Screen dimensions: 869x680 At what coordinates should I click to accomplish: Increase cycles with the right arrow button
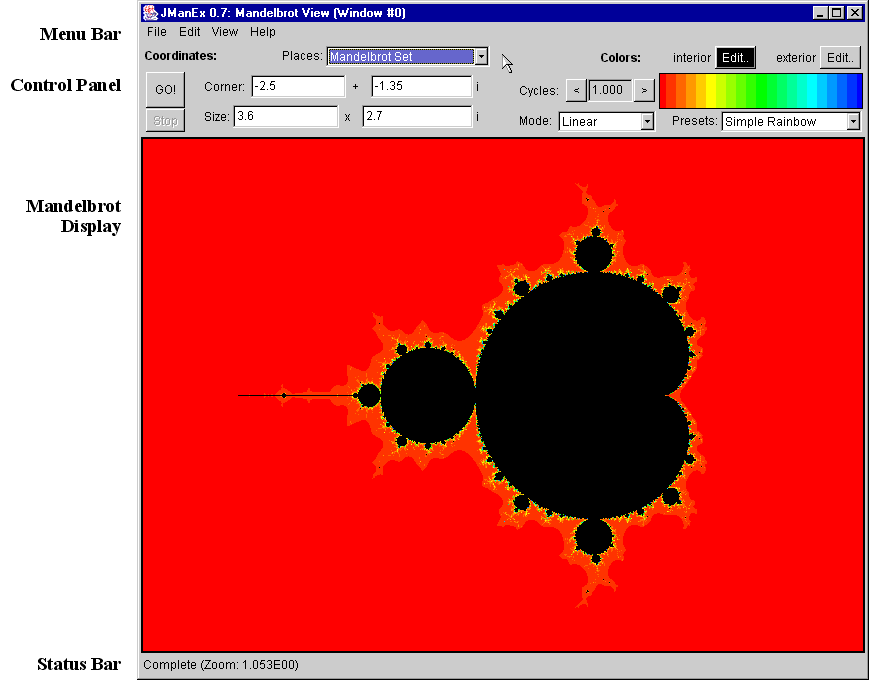click(x=644, y=90)
